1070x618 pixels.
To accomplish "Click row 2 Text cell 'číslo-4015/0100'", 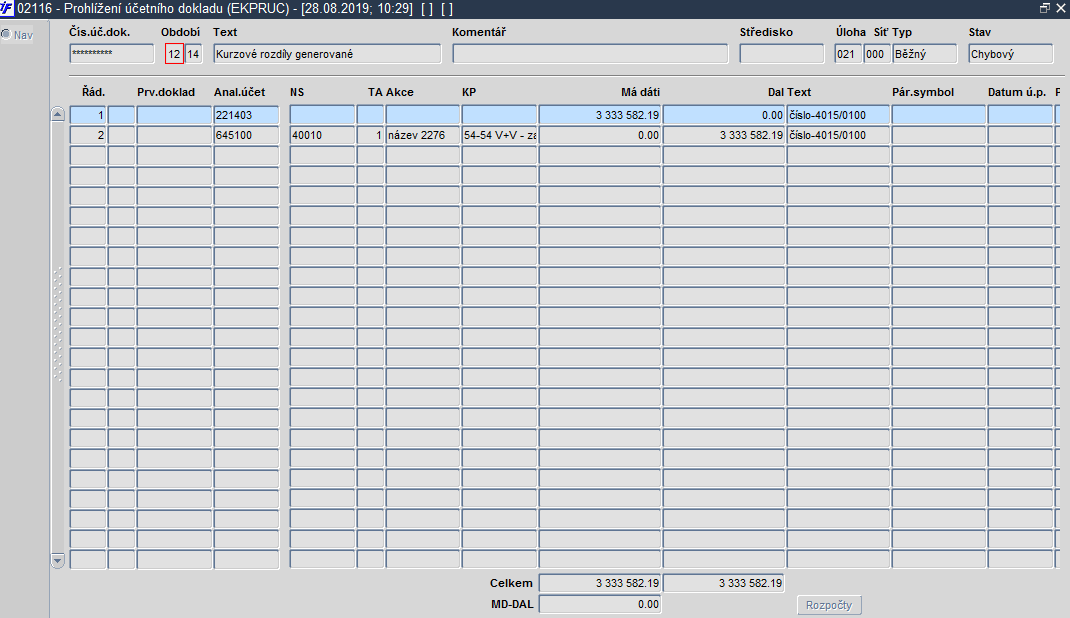I will tap(838, 135).
